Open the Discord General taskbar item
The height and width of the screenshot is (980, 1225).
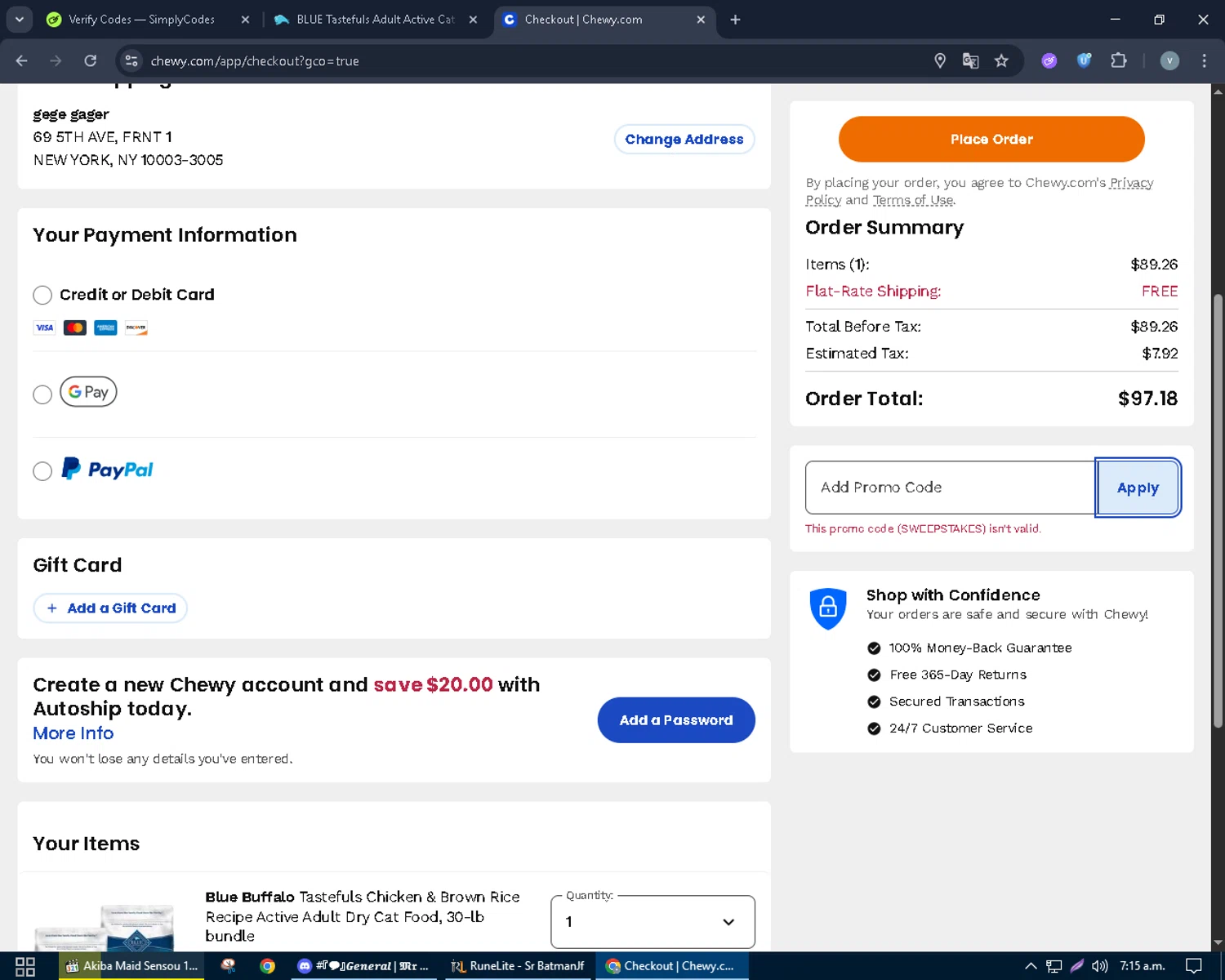click(363, 966)
